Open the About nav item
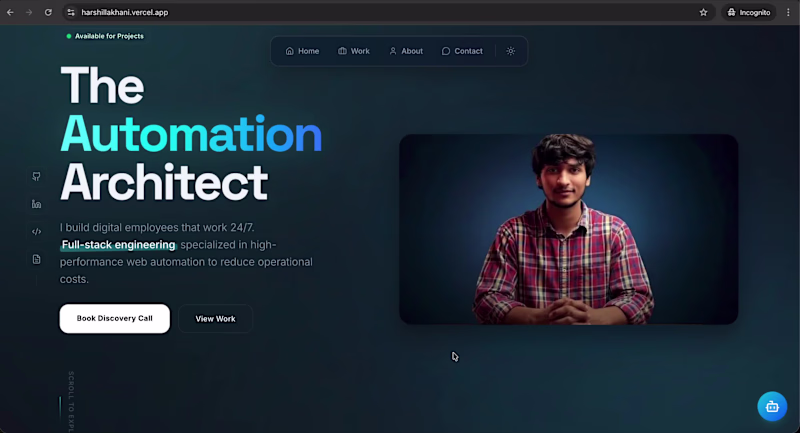 click(406, 51)
